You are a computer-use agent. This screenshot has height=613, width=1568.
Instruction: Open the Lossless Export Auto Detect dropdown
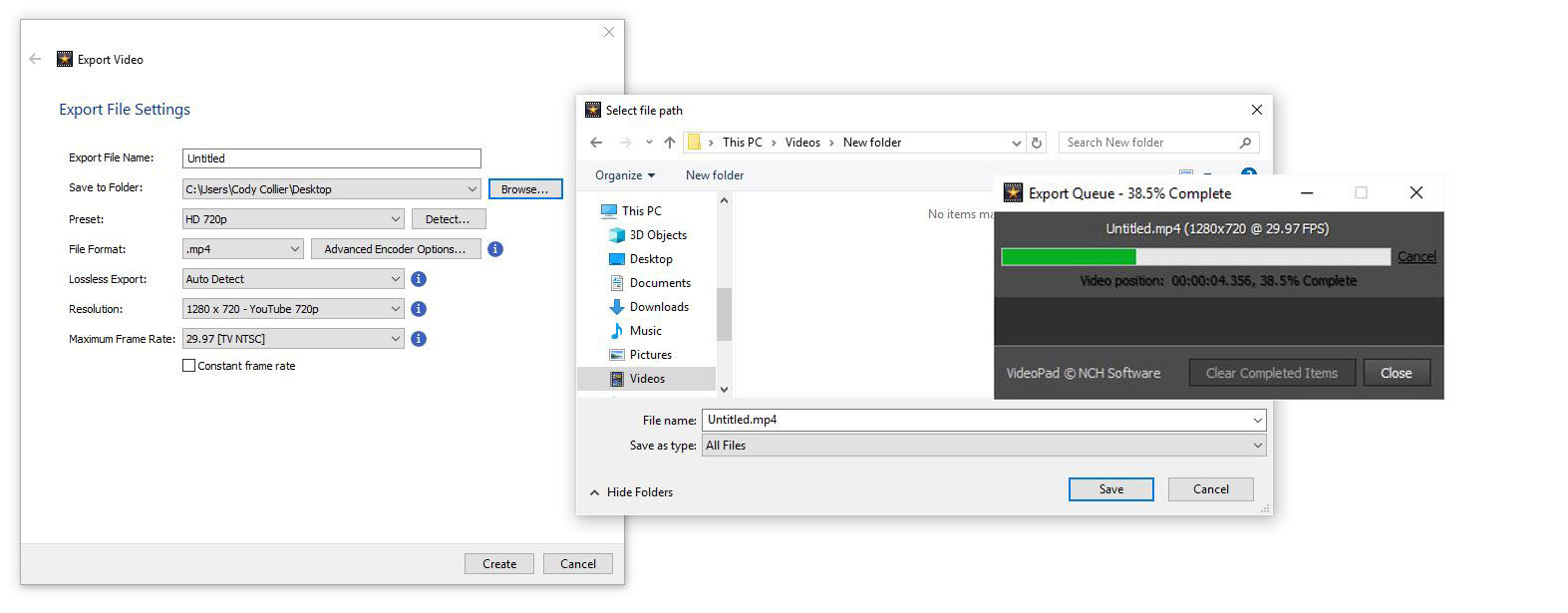pyautogui.click(x=293, y=279)
